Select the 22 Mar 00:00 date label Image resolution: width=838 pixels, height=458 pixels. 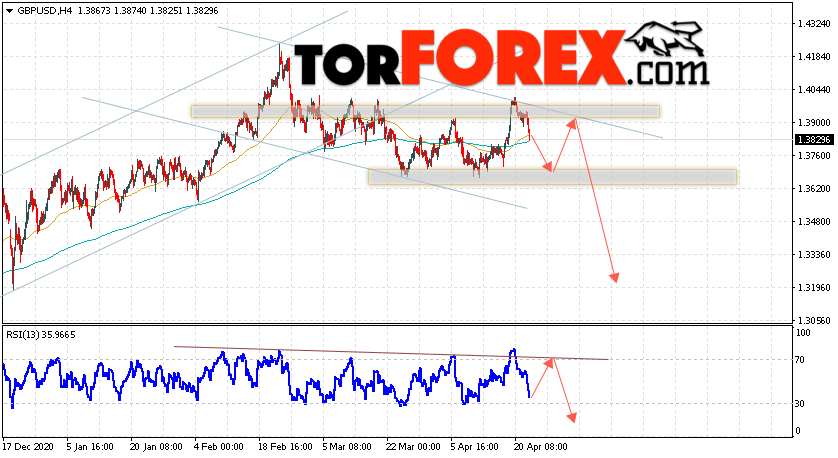point(413,447)
